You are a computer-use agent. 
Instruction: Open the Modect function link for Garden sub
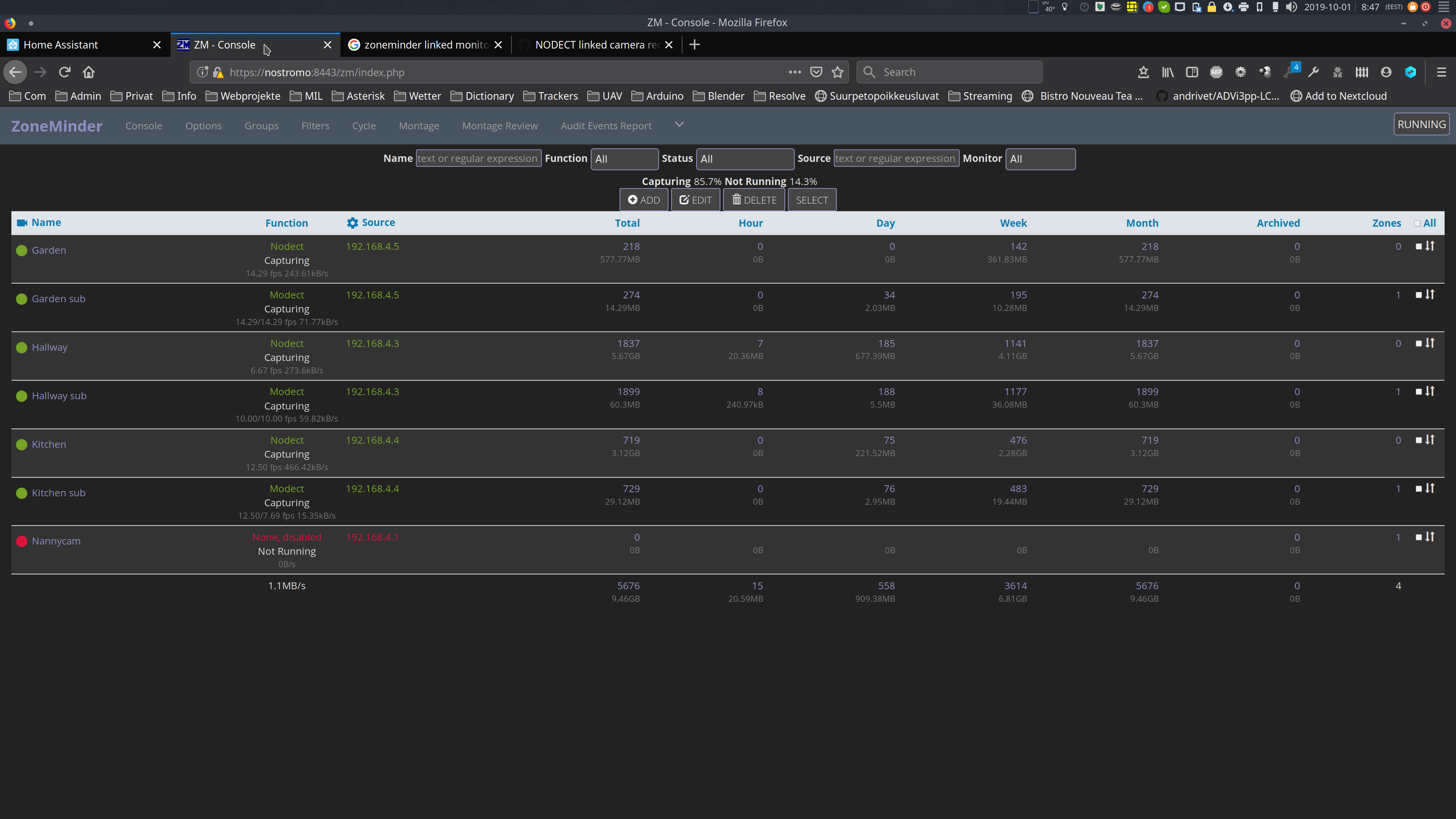[287, 295]
